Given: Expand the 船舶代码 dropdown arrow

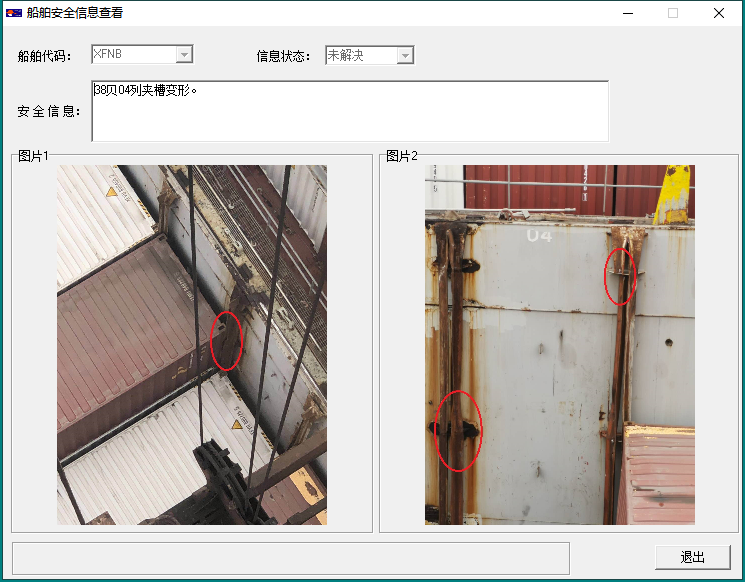Looking at the screenshot, I should click(184, 55).
